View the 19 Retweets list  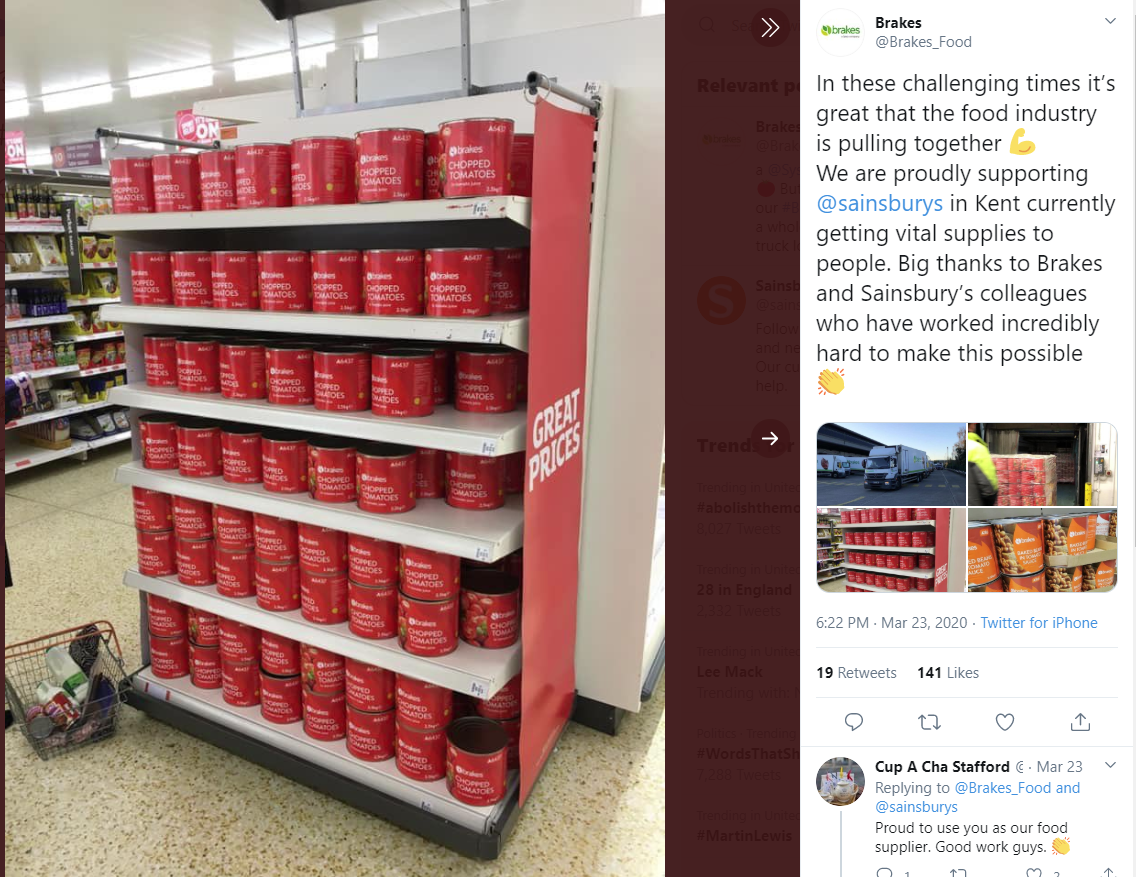(856, 673)
